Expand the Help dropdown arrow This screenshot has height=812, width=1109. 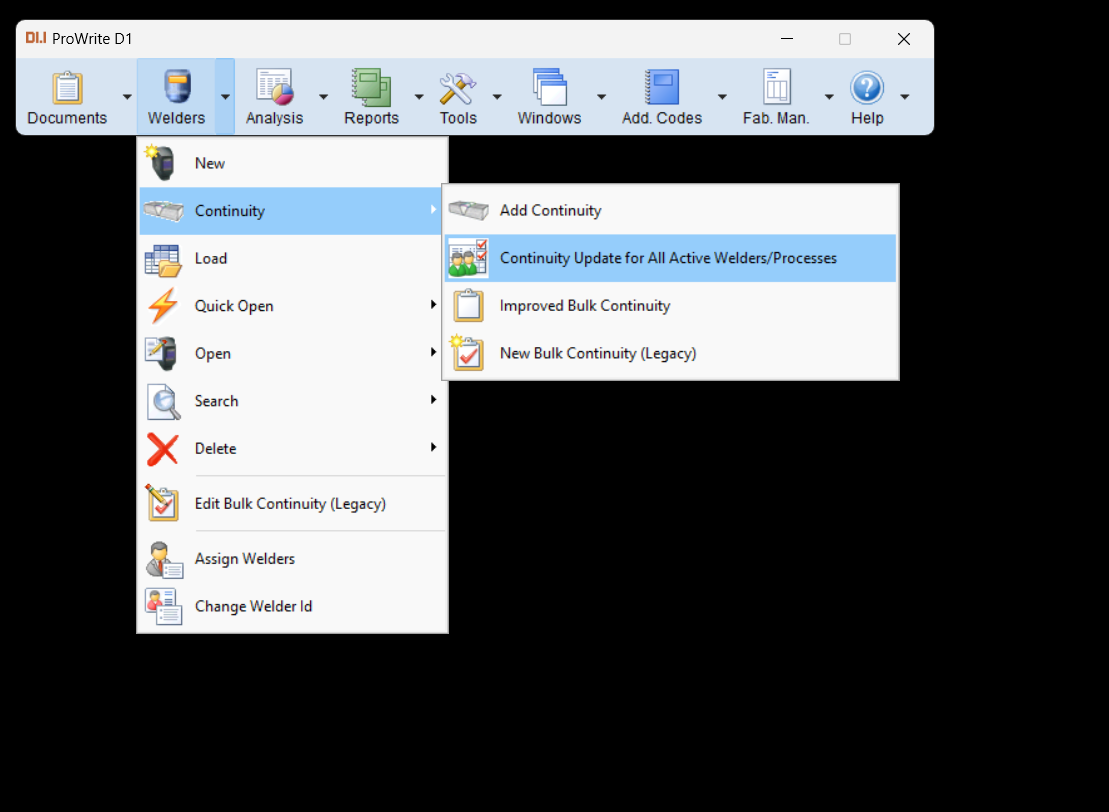[x=905, y=96]
